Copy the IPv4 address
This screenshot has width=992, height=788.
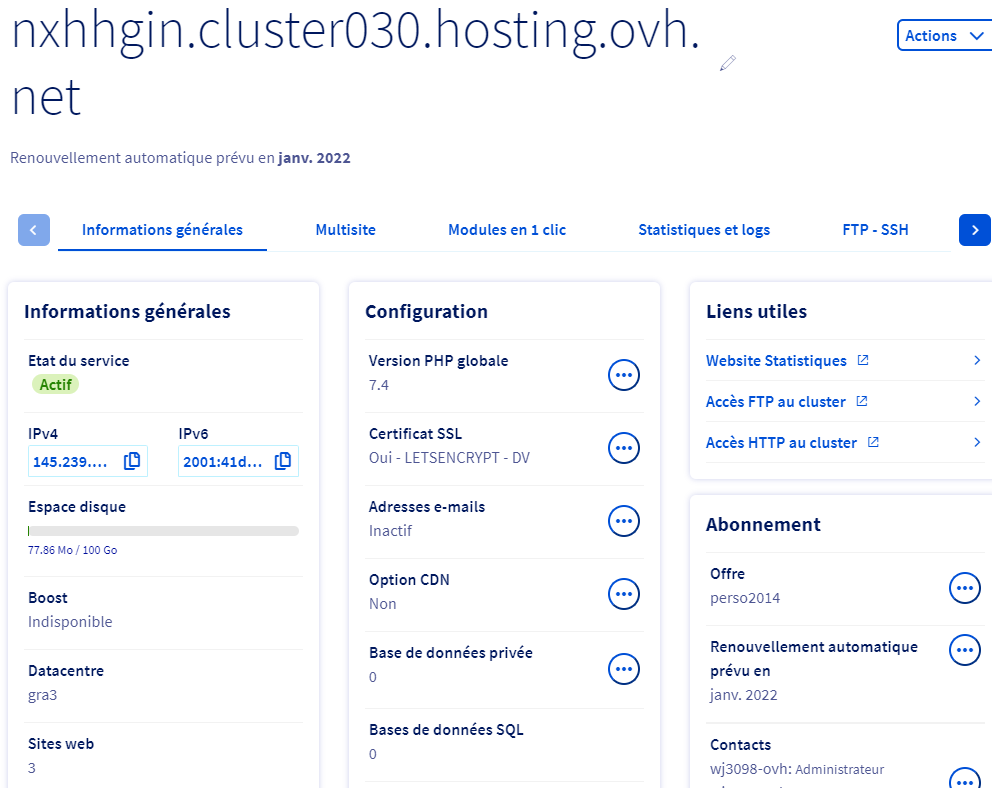[x=132, y=461]
